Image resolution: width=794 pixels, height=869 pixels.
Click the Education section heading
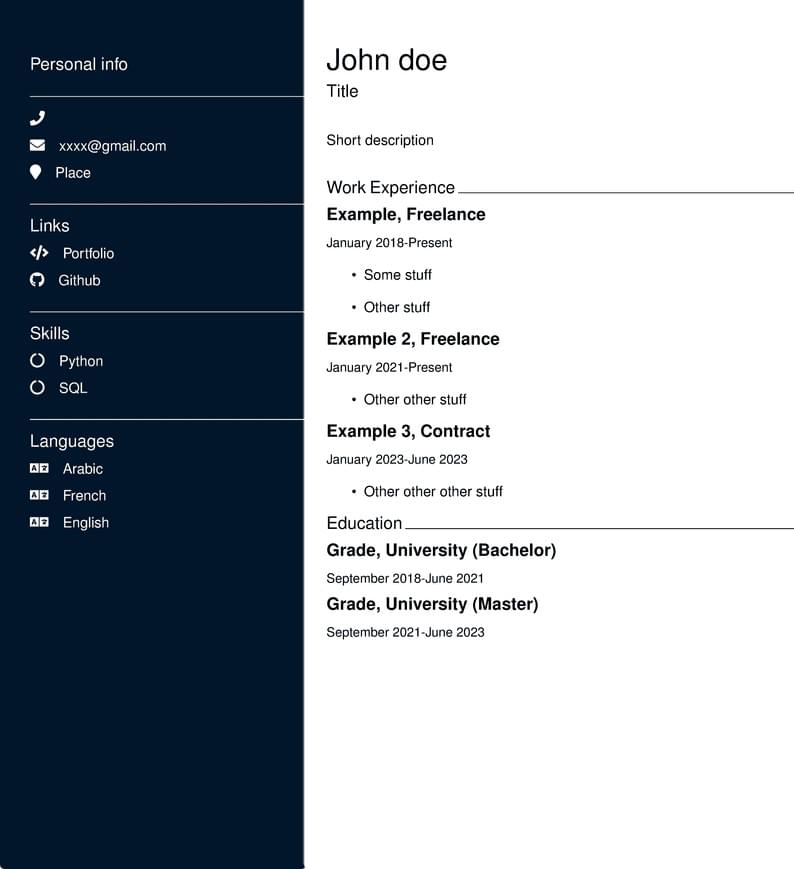coord(364,523)
